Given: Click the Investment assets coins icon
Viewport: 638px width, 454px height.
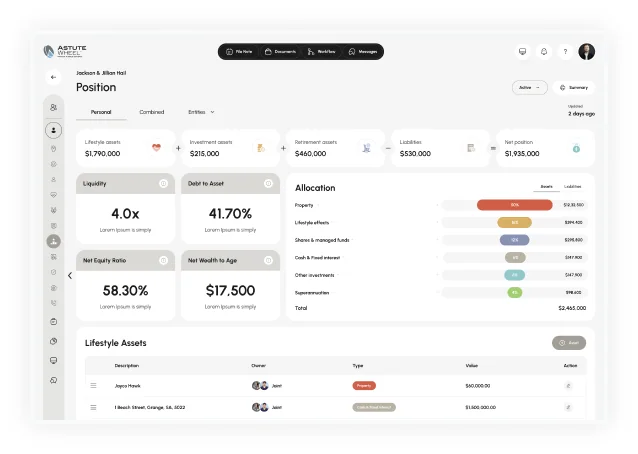Looking at the screenshot, I should tap(261, 148).
